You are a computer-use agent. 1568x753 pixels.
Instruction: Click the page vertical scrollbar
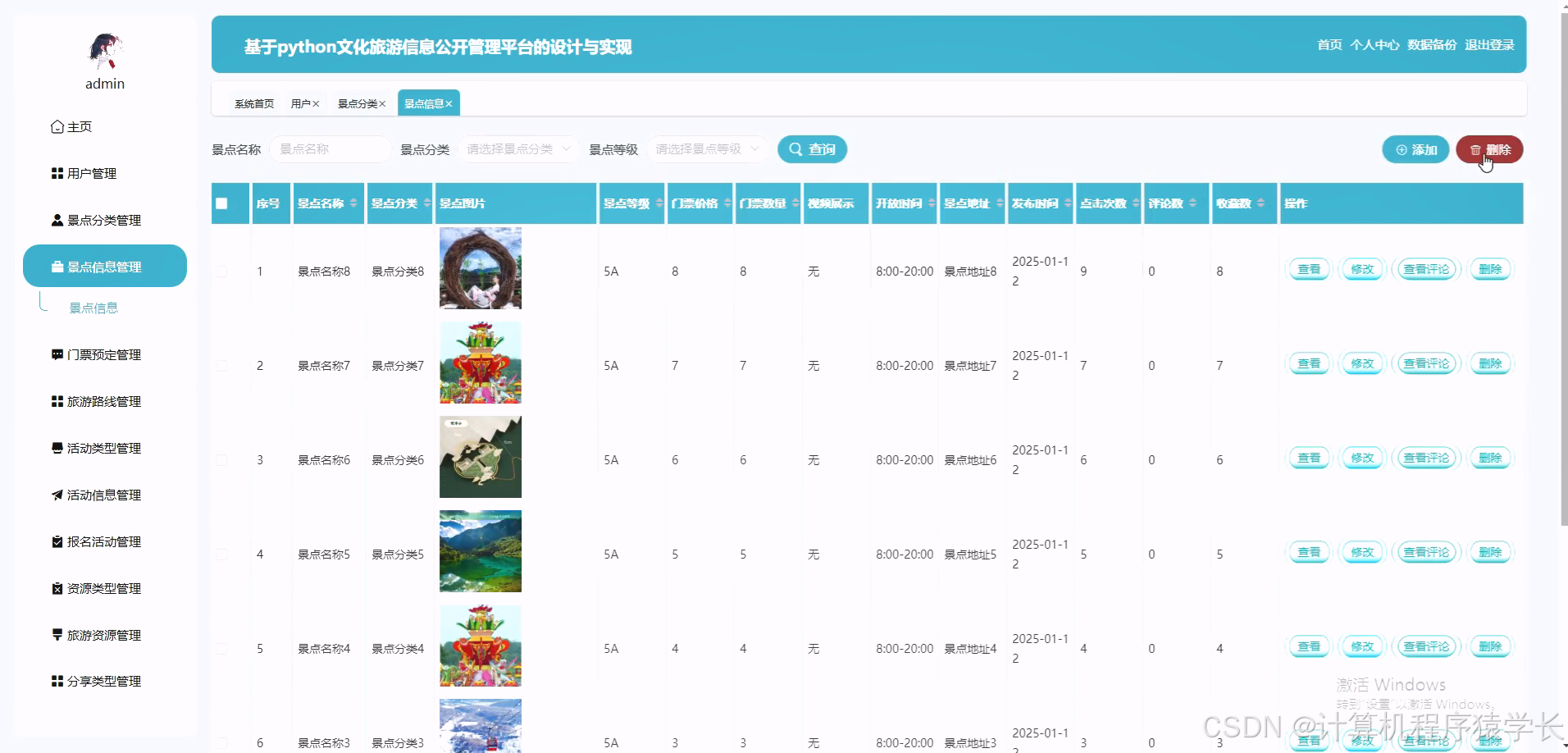pyautogui.click(x=1563, y=271)
